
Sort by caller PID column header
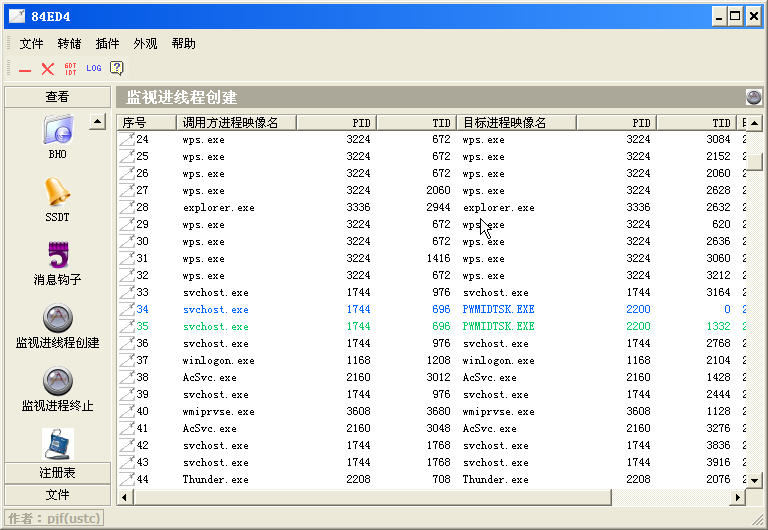(336, 122)
